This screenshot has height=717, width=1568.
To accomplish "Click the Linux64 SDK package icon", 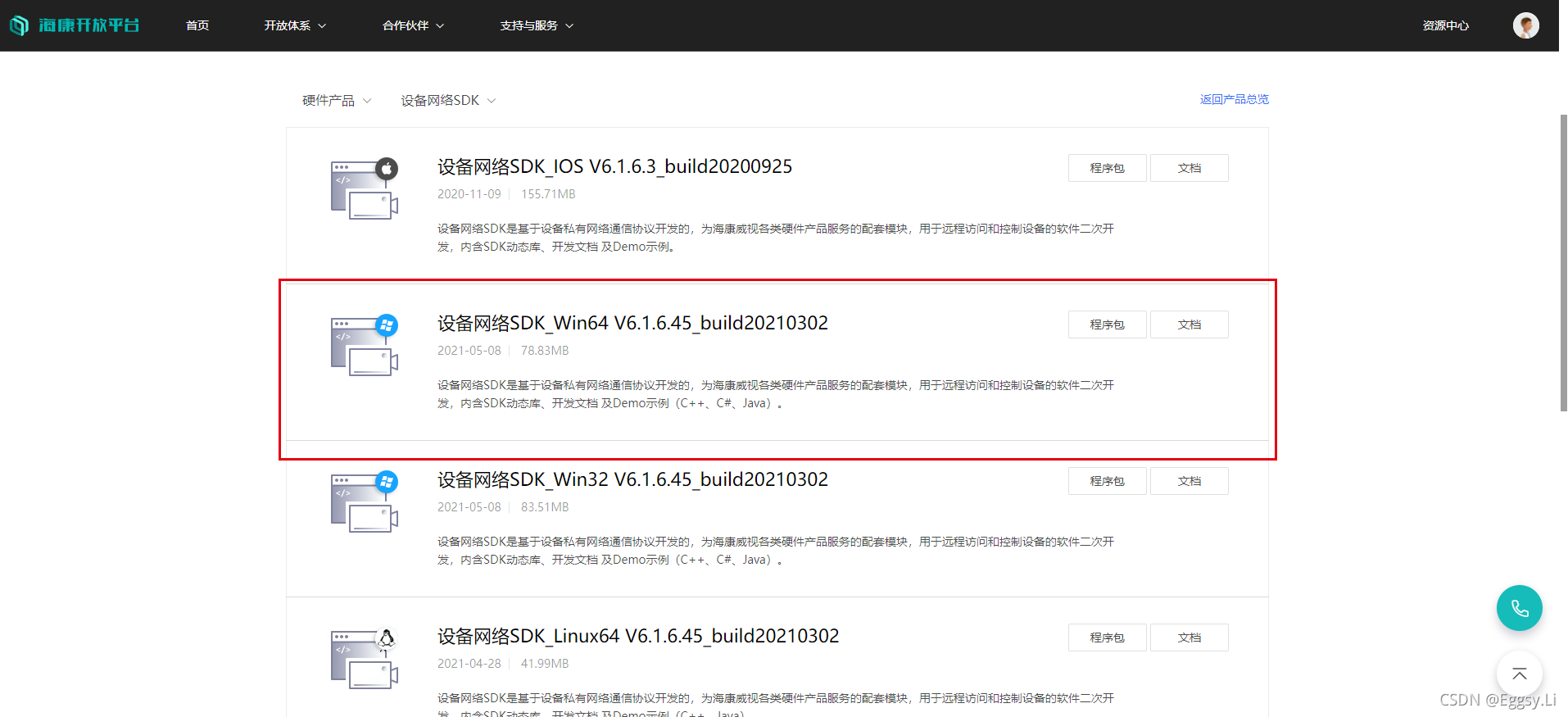I will tap(365, 658).
